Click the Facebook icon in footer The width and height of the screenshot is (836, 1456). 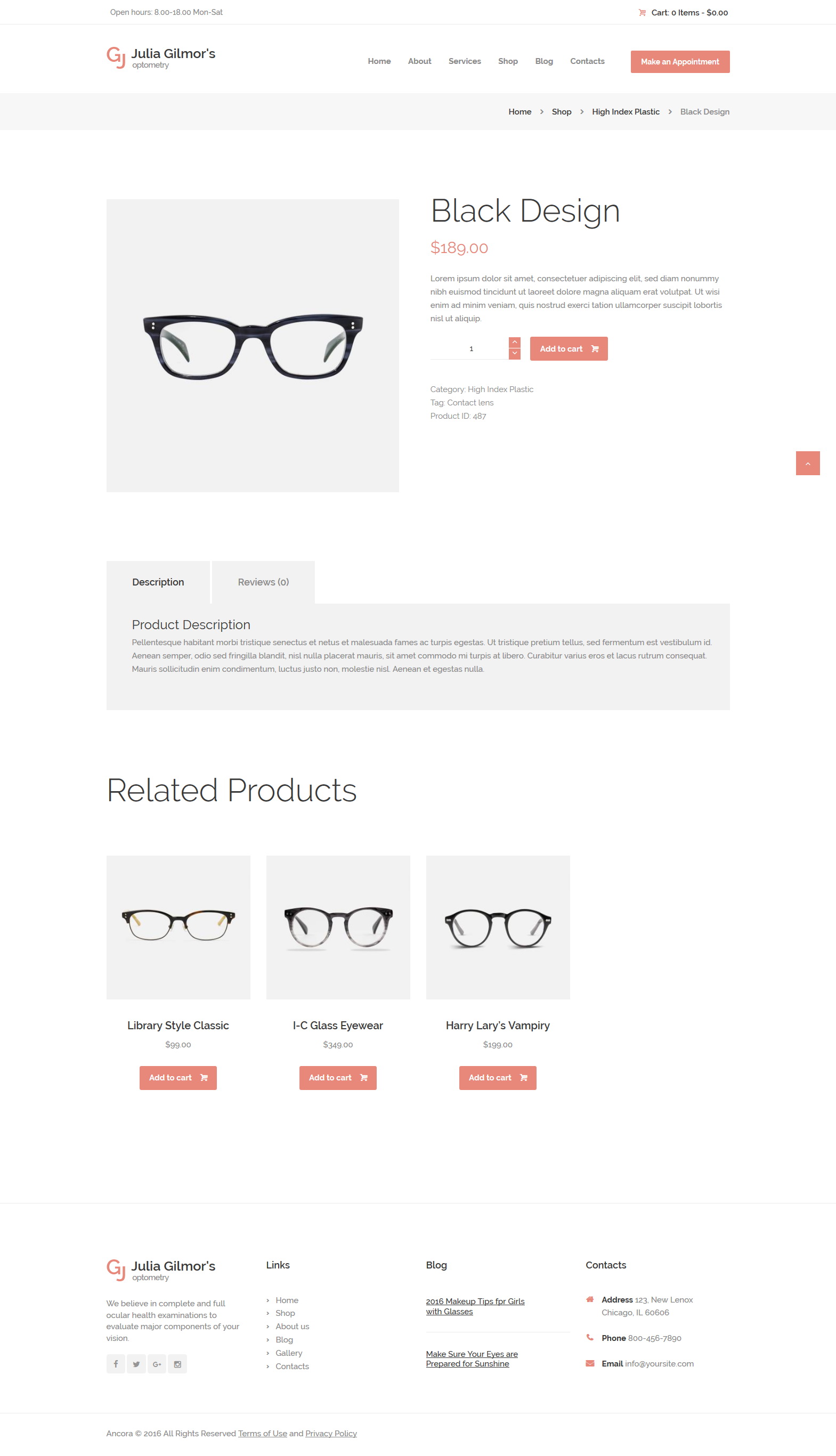point(116,1363)
